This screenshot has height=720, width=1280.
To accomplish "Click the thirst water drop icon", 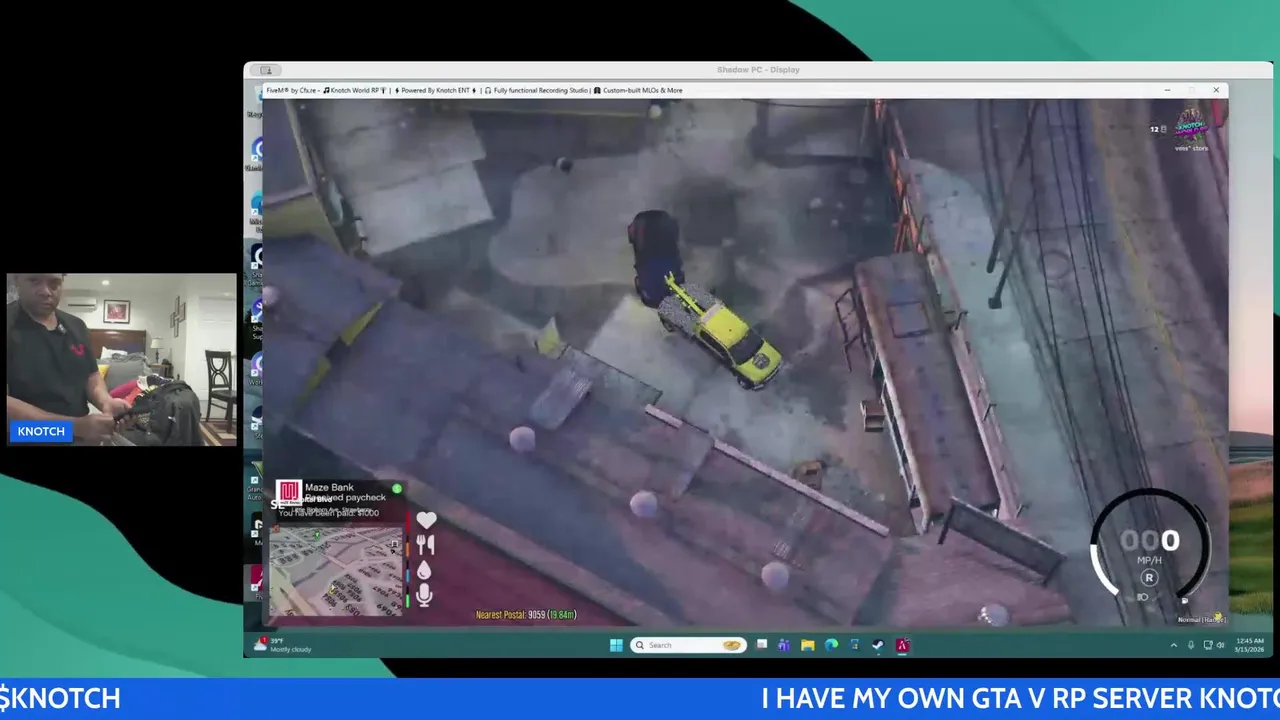I will 424,570.
